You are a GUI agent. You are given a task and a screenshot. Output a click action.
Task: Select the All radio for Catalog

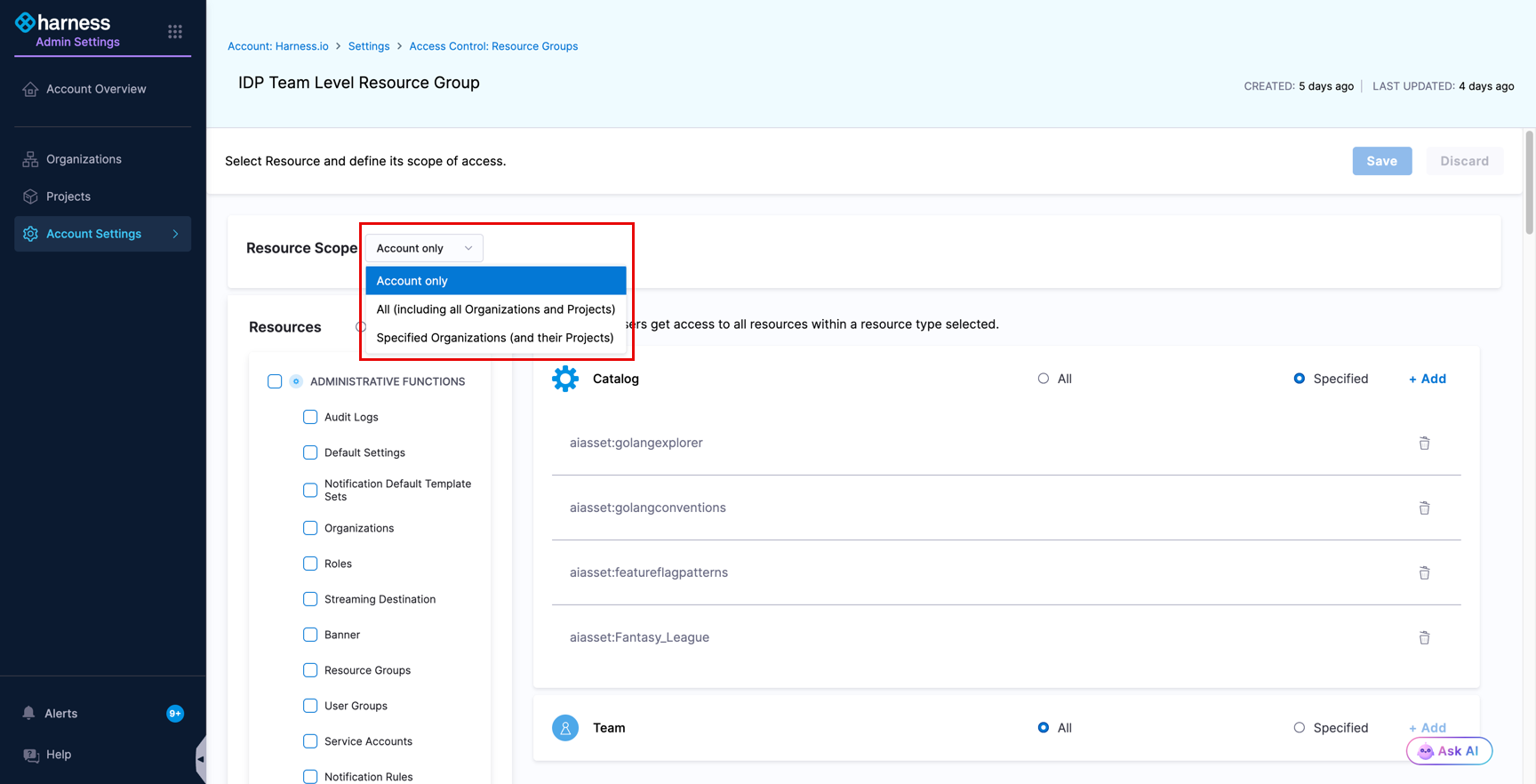pyautogui.click(x=1044, y=379)
